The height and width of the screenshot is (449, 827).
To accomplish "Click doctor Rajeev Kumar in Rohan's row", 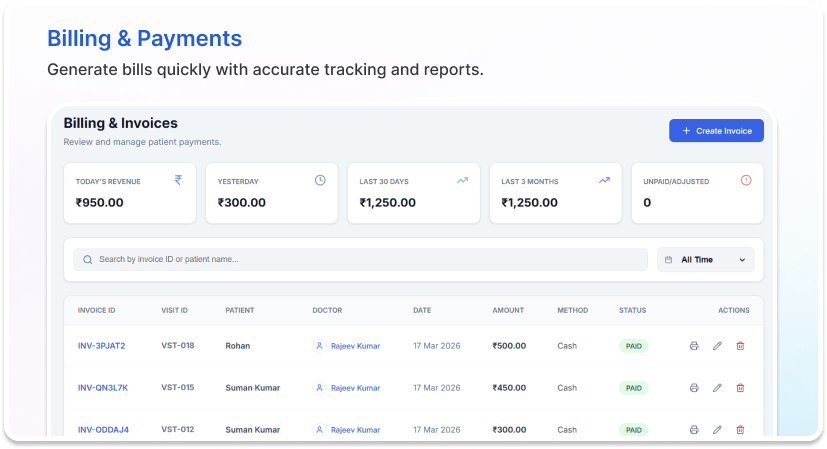I will pyautogui.click(x=354, y=346).
